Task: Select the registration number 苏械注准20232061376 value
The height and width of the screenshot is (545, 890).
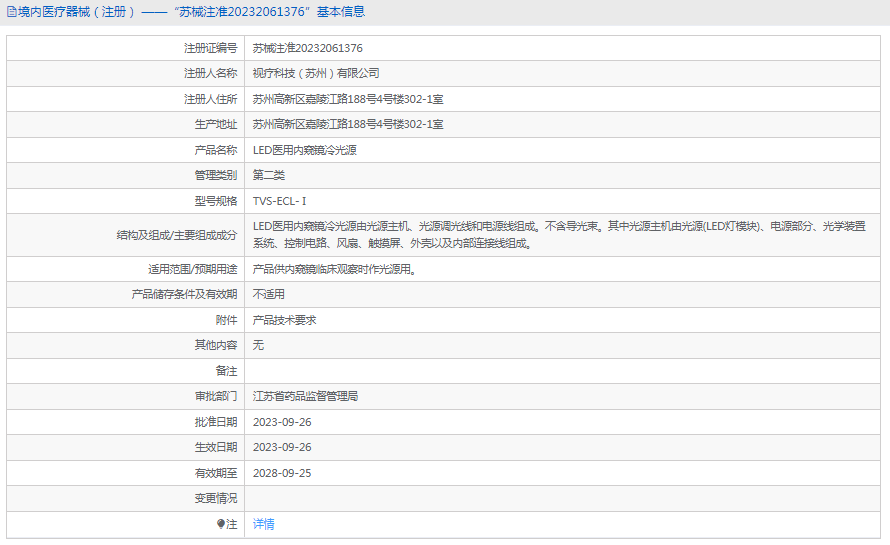Action: pyautogui.click(x=308, y=48)
